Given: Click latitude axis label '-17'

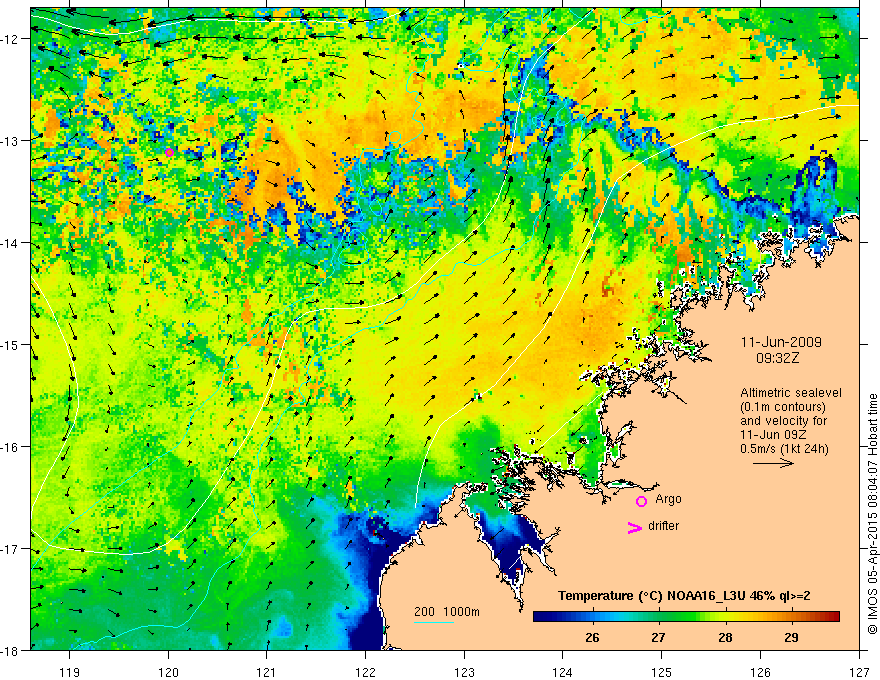Looking at the screenshot, I should [11, 549].
